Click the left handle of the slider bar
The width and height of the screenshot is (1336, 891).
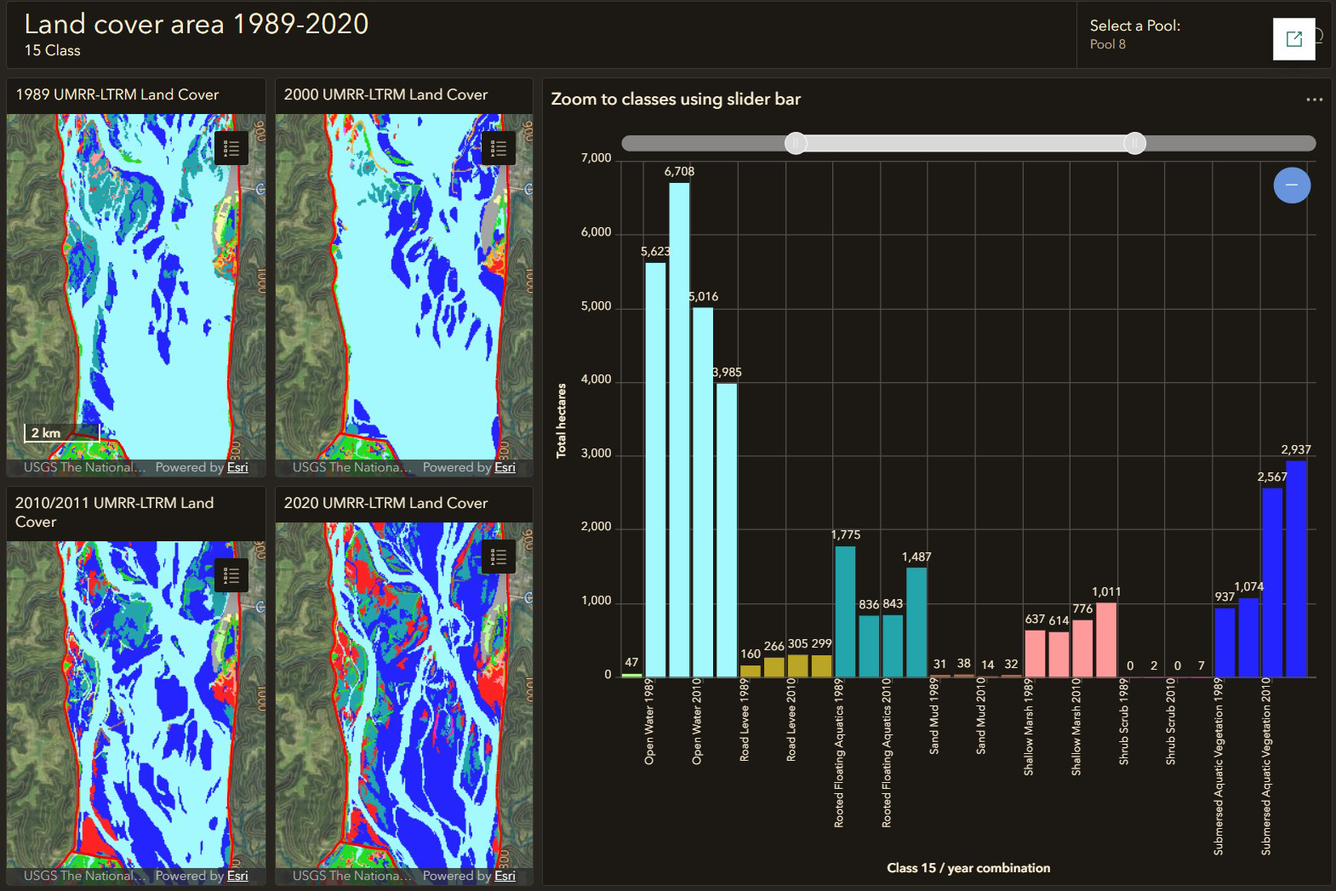click(x=795, y=143)
